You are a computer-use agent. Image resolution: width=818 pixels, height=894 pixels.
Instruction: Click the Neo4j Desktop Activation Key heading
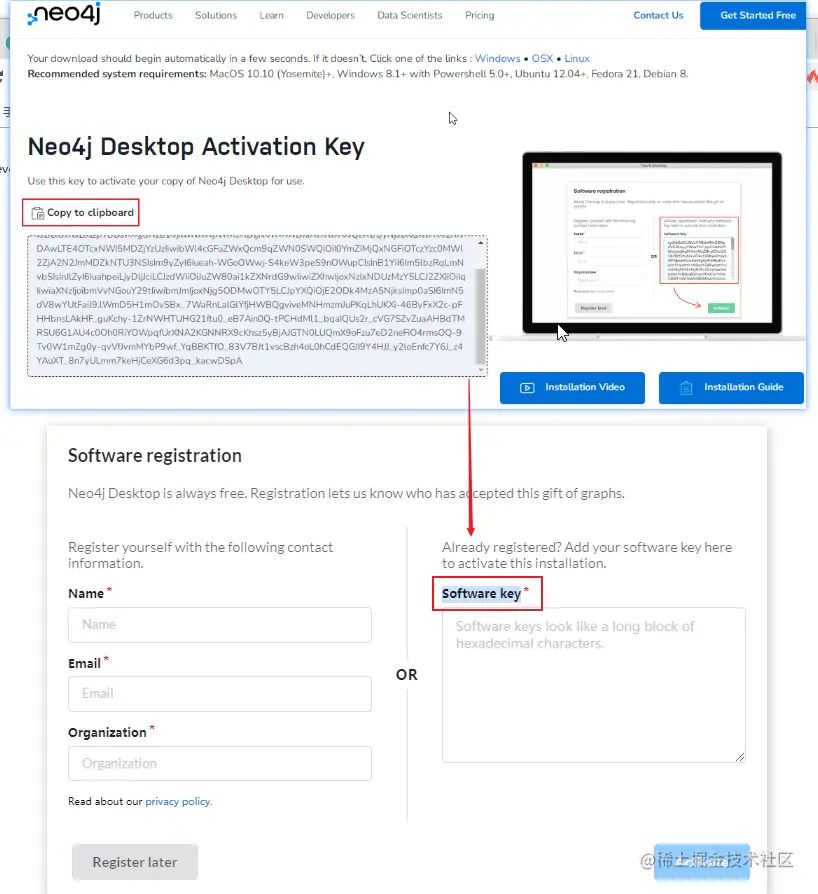click(196, 147)
